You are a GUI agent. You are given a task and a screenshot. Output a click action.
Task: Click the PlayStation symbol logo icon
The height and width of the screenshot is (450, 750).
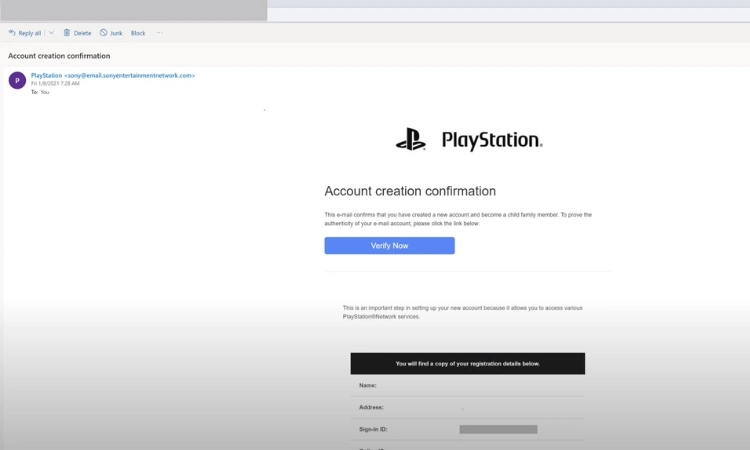[x=411, y=141]
